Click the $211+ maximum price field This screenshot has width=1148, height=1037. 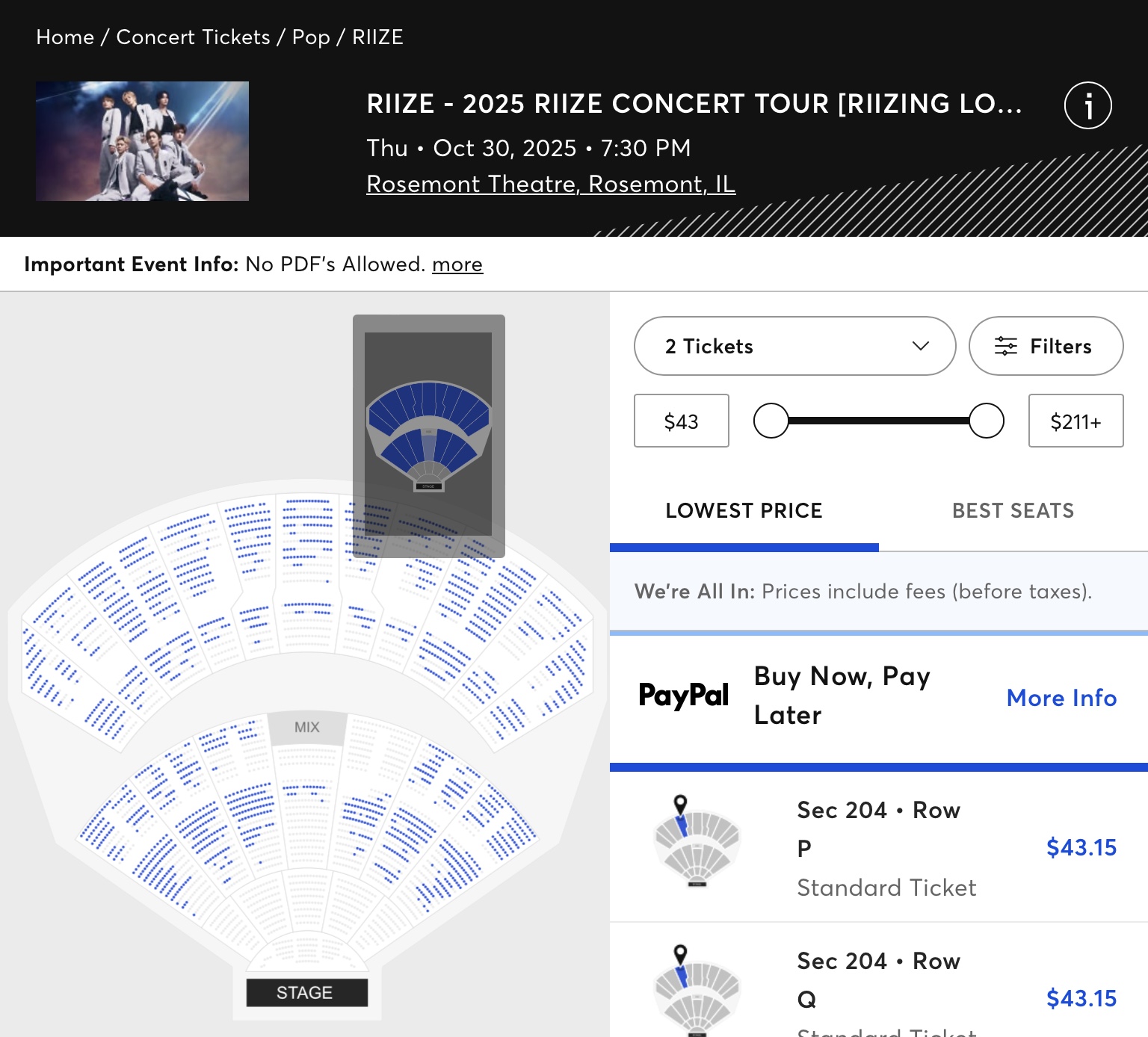1076,421
